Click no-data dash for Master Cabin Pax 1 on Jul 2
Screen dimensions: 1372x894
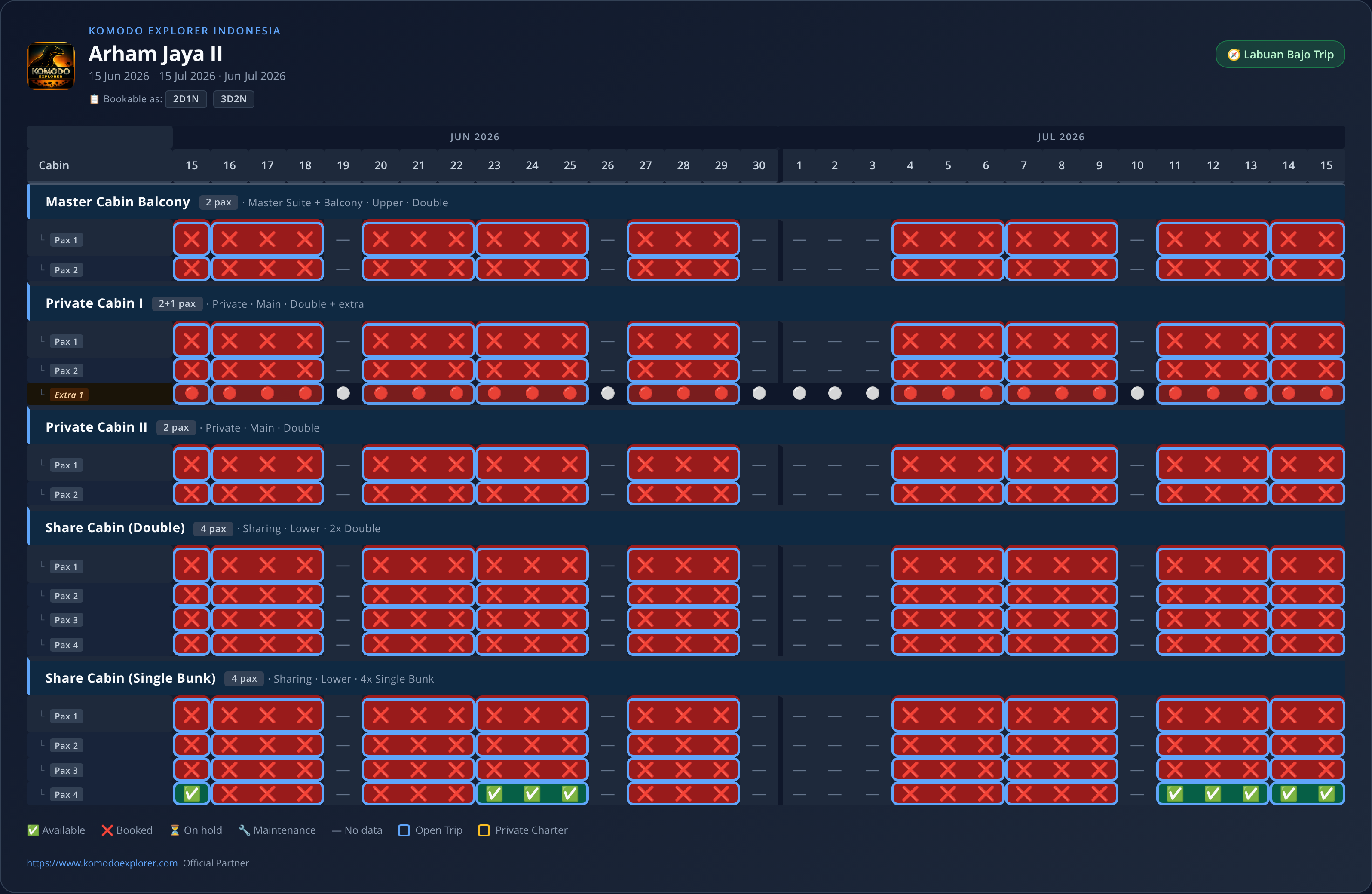point(835,240)
